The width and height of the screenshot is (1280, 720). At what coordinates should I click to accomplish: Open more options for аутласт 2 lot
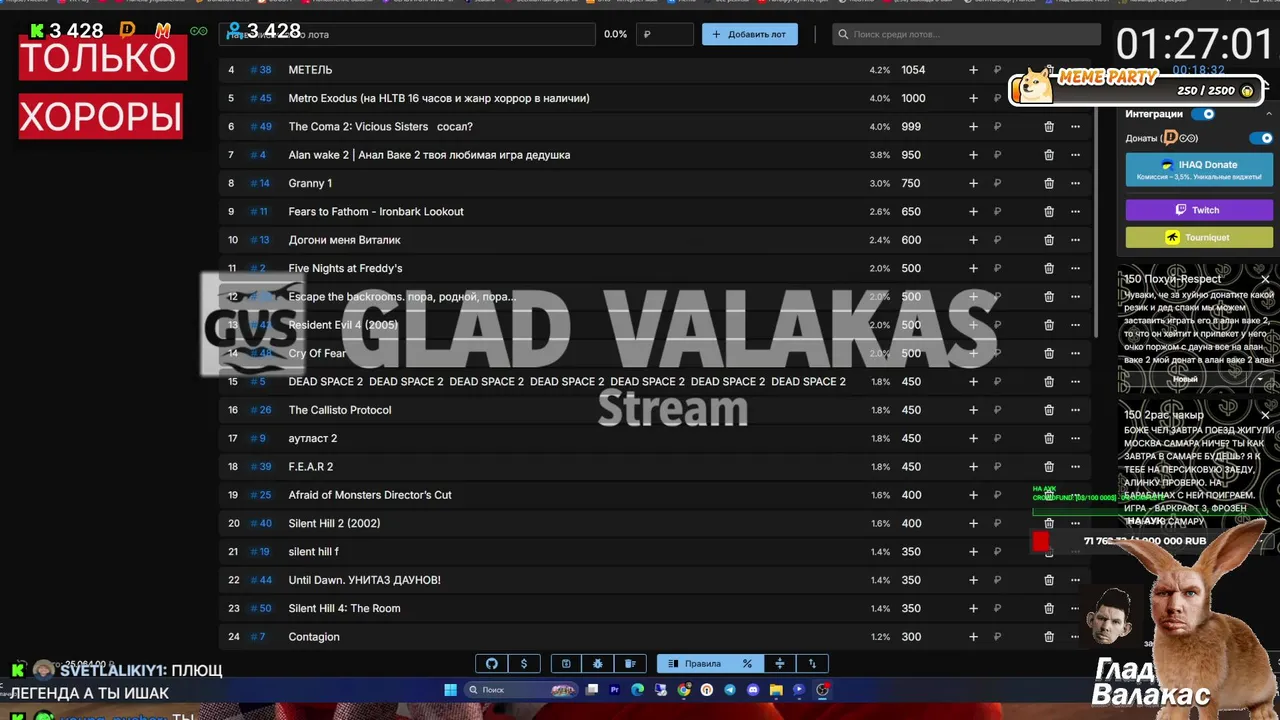coord(1075,438)
